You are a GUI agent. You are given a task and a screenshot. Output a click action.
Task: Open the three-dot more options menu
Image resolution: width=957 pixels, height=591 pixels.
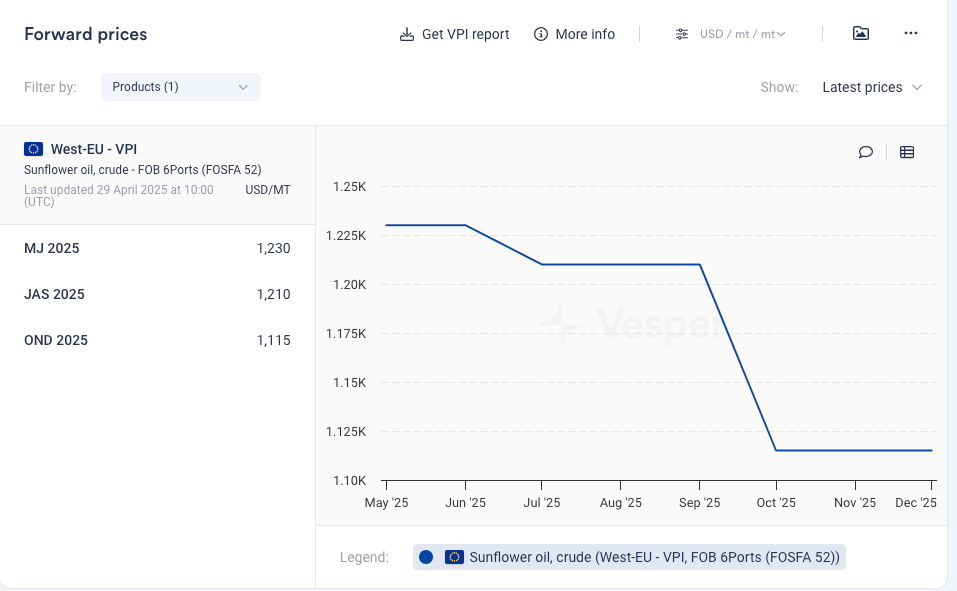click(910, 33)
